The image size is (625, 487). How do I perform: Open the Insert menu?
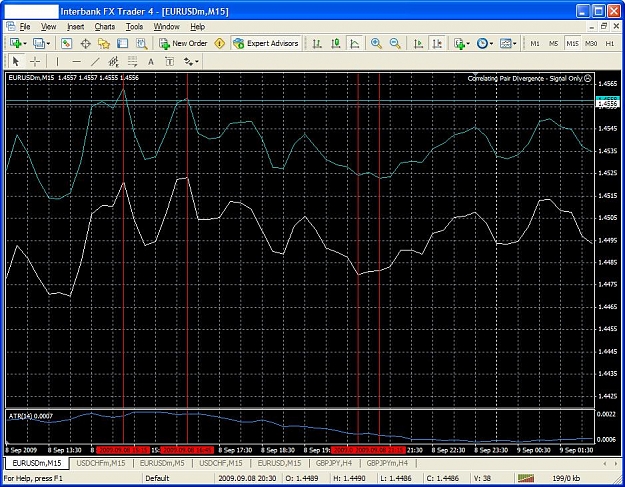(75, 27)
